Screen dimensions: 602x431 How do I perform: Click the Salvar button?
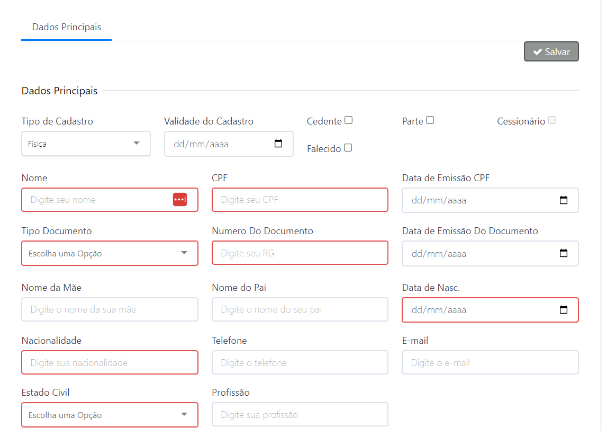[x=551, y=51]
